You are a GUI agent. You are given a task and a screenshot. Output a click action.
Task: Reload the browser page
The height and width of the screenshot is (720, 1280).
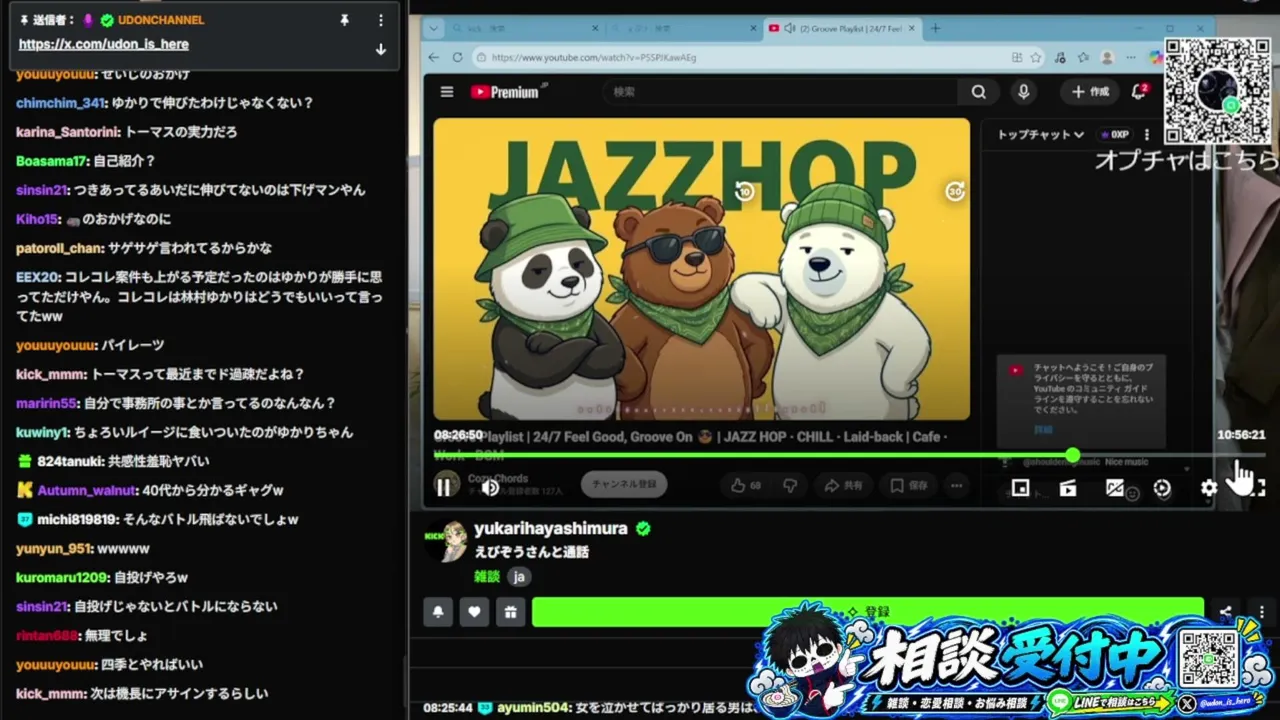click(x=458, y=57)
